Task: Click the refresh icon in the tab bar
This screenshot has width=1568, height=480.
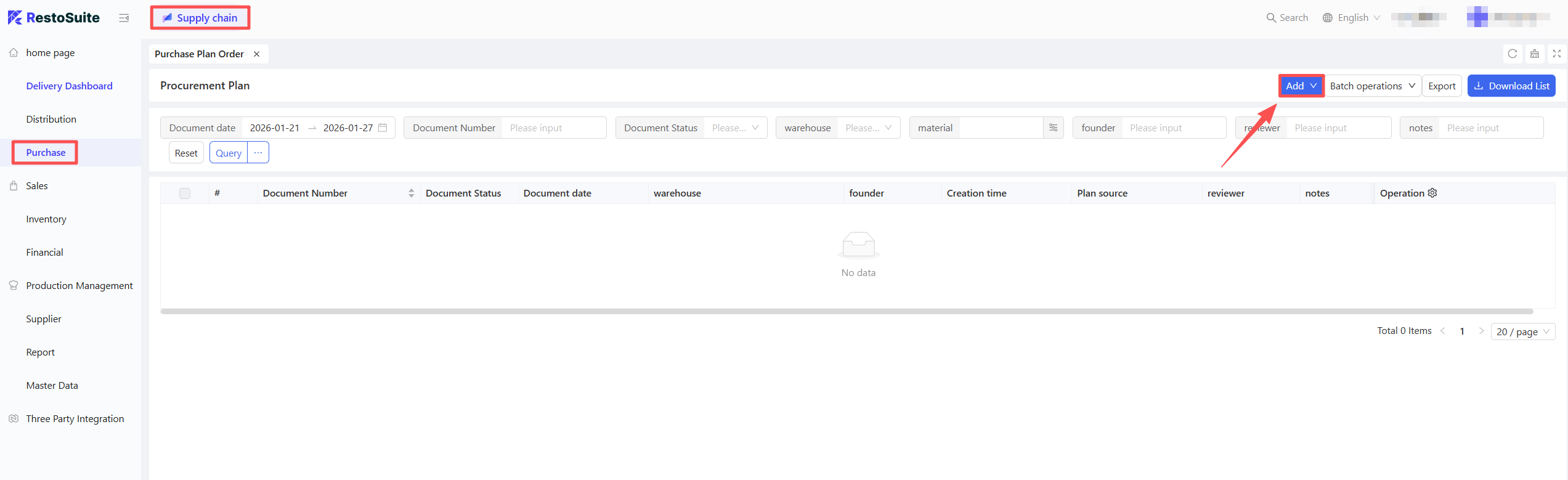Action: (x=1512, y=54)
